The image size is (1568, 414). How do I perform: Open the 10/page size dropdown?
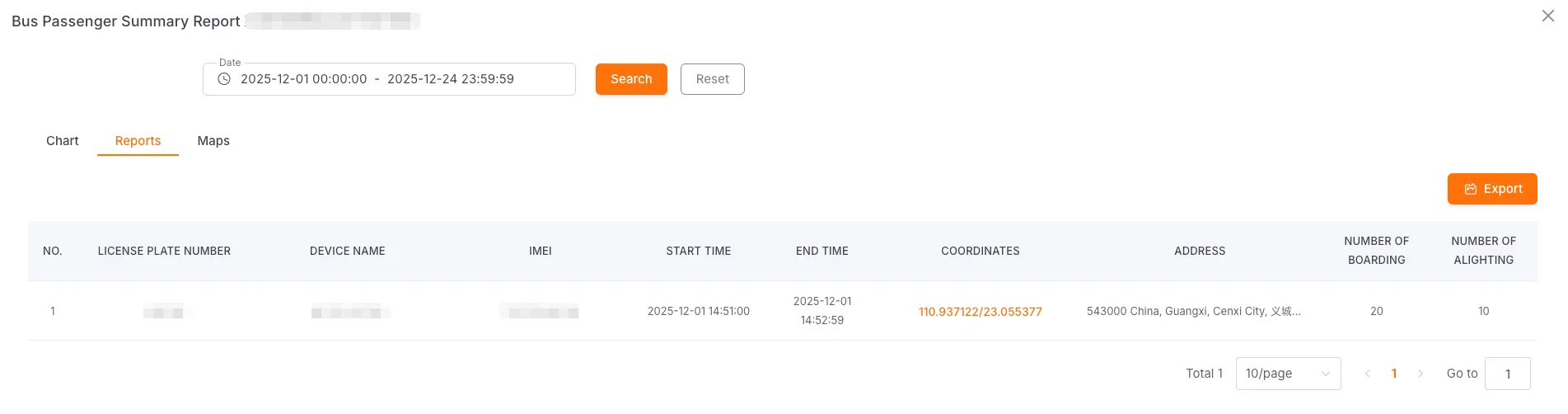(x=1288, y=374)
